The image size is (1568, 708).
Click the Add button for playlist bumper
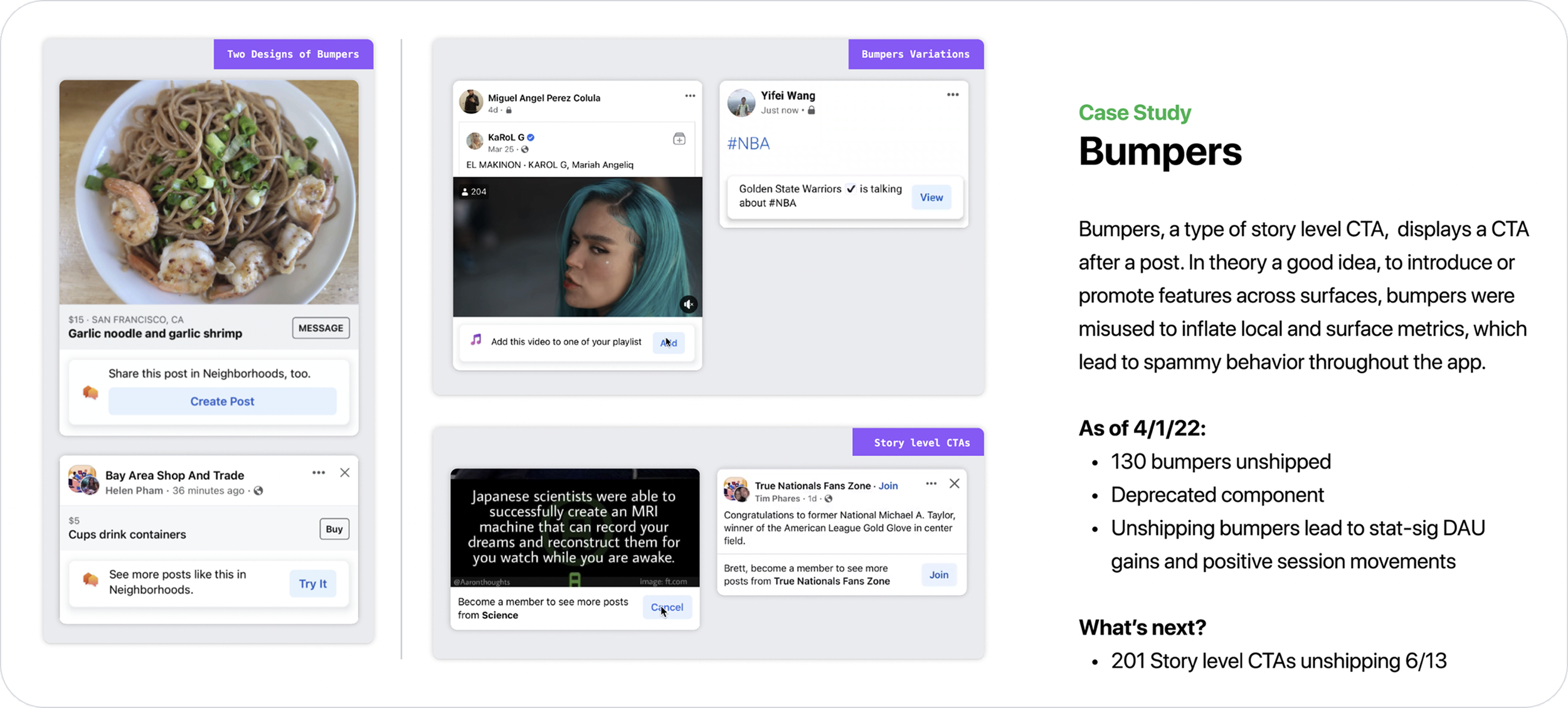(668, 342)
